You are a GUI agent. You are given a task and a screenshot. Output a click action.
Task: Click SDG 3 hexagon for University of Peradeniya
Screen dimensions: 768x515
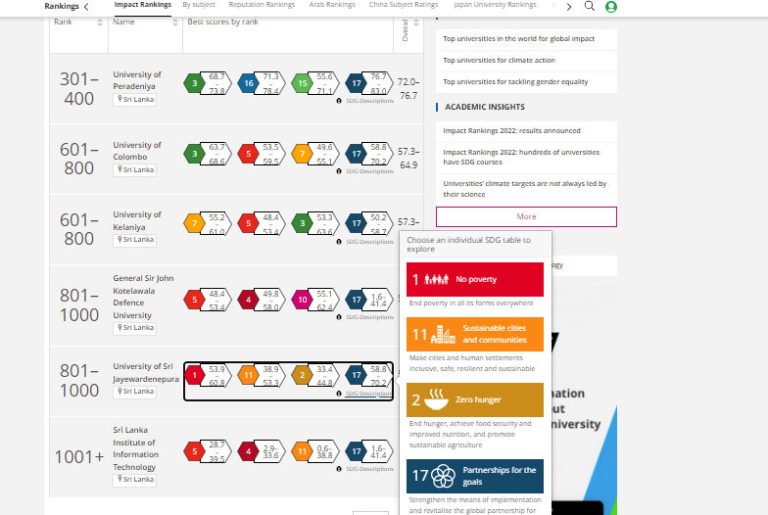click(x=195, y=83)
